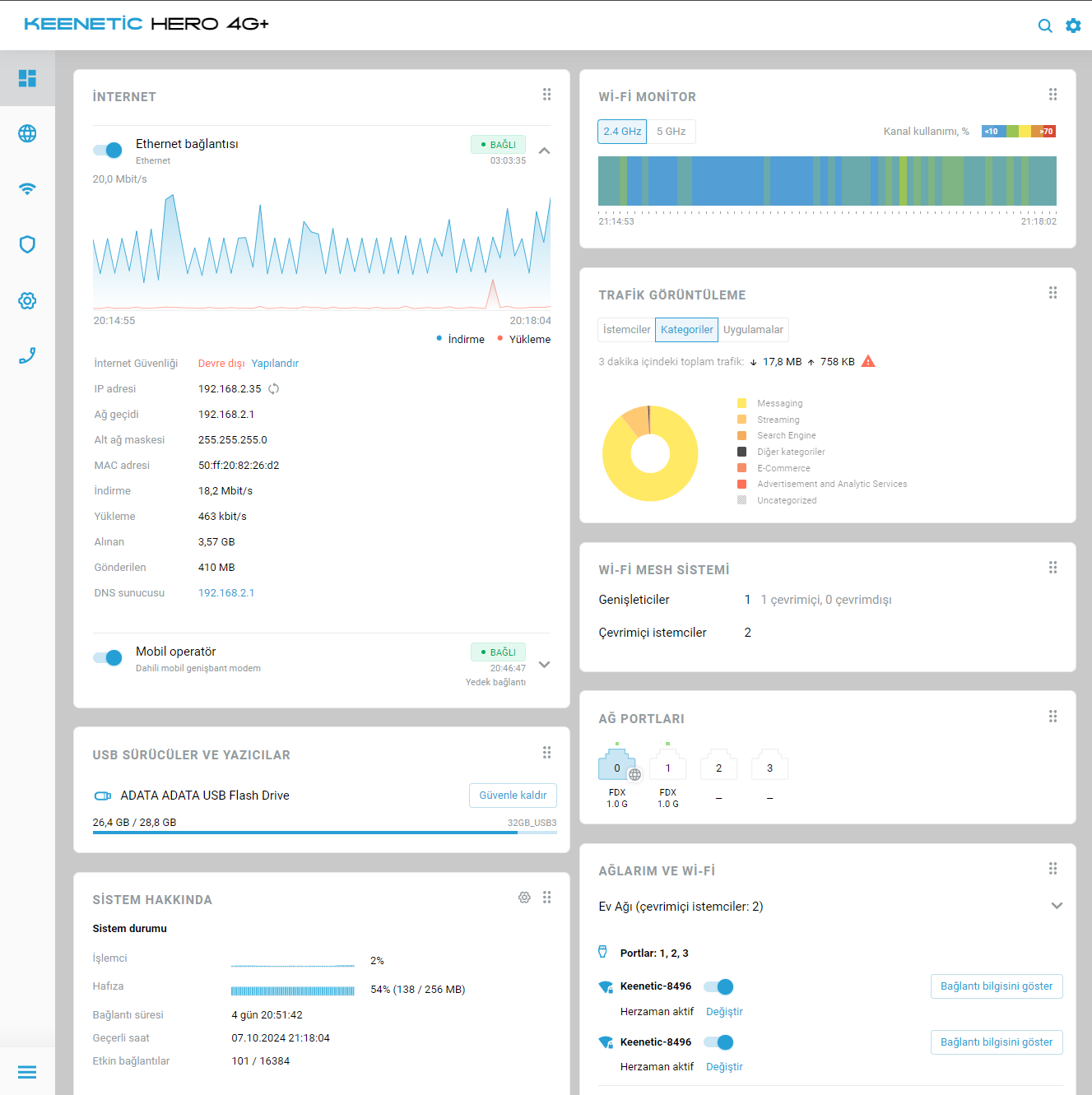
Task: Click the USB drive storage usage bar
Action: (x=324, y=833)
